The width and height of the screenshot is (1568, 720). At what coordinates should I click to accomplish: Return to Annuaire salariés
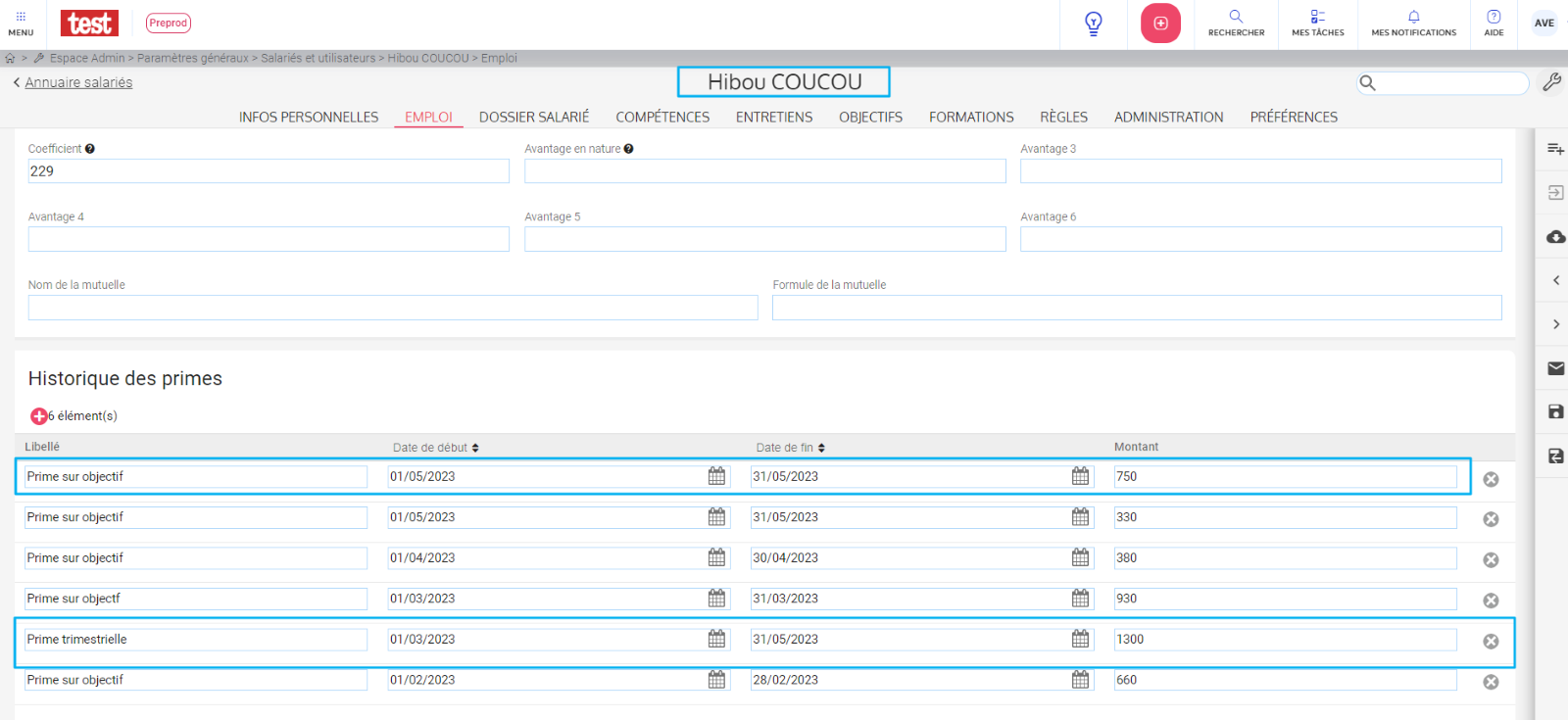[x=78, y=82]
